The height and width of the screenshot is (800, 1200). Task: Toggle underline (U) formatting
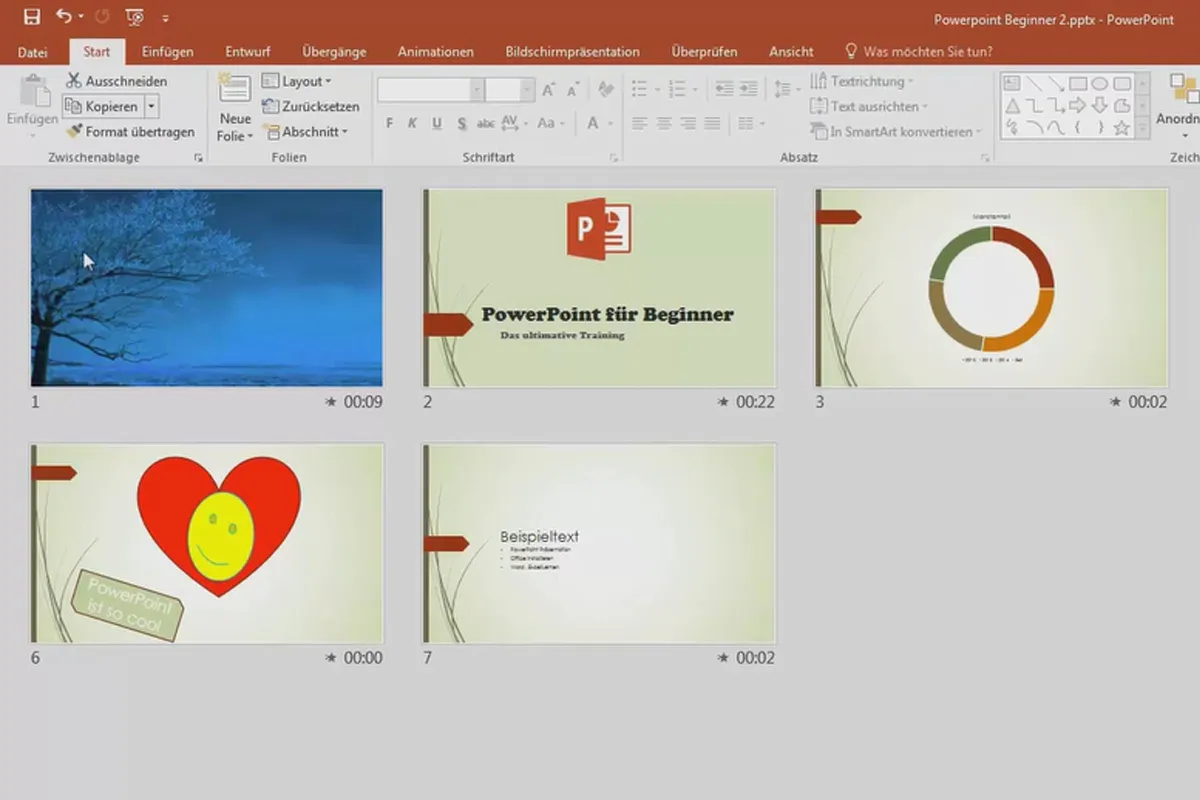[x=437, y=124]
